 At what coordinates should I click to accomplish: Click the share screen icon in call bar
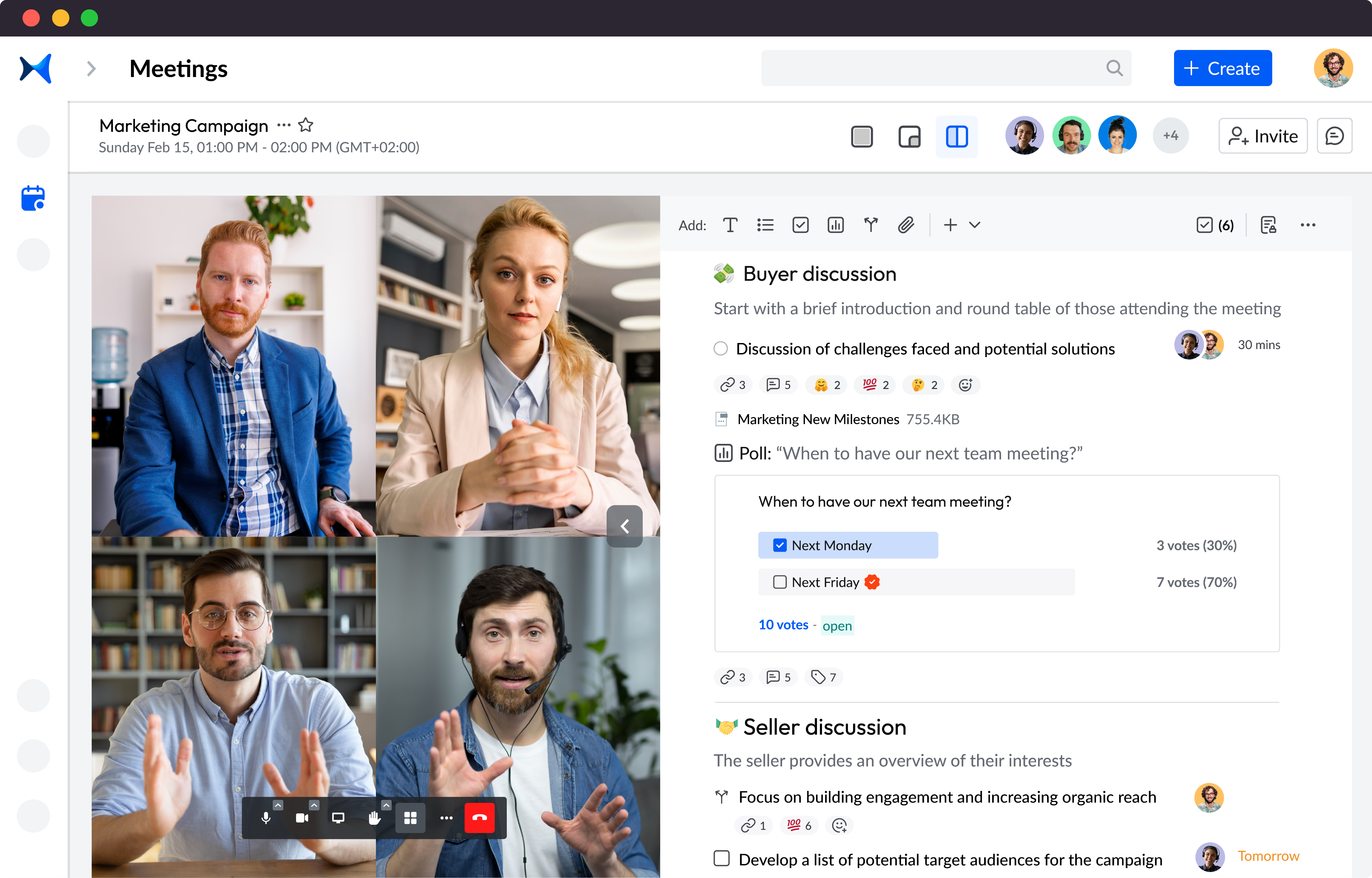338,818
